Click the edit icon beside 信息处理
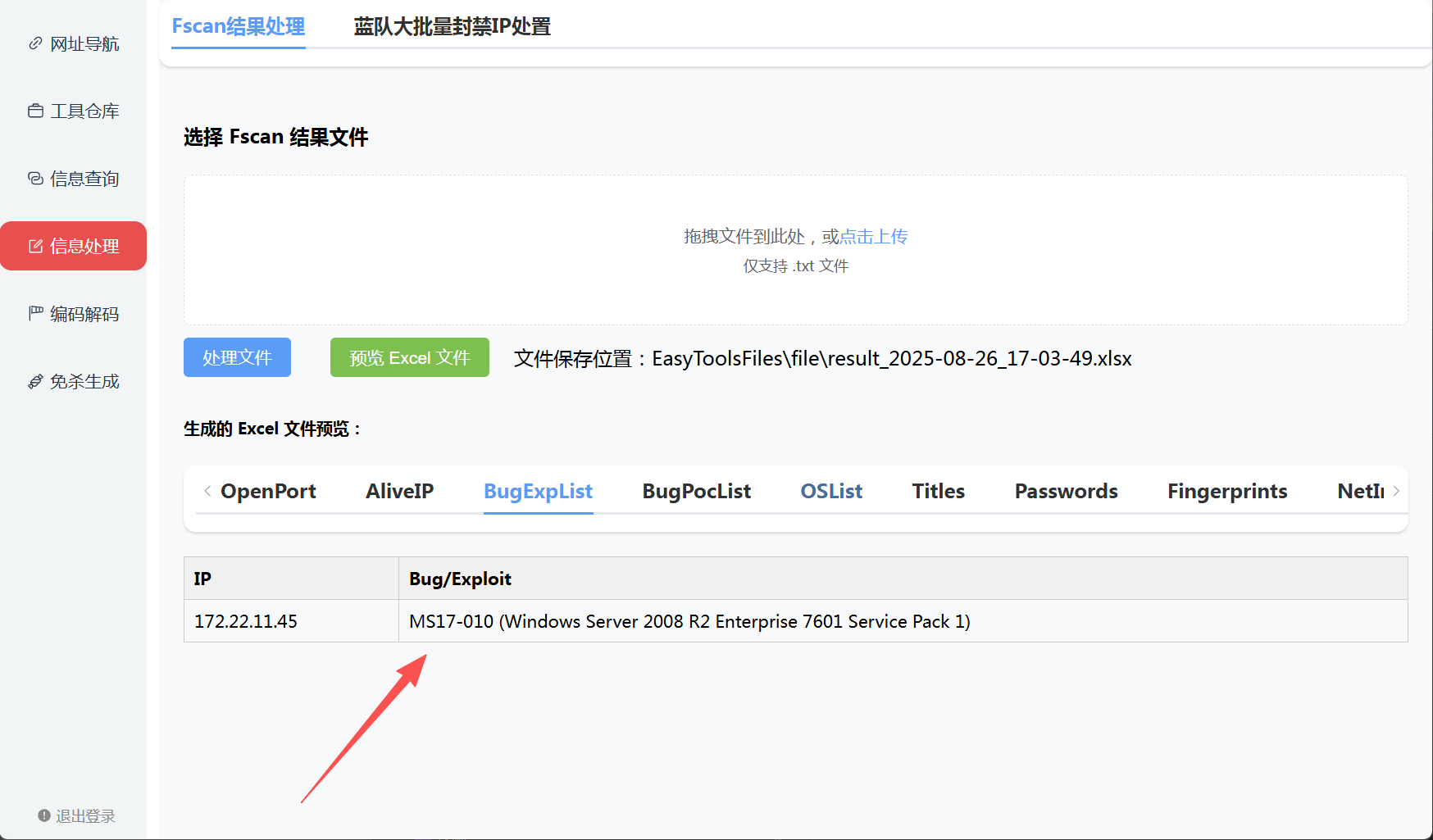This screenshot has width=1433, height=840. point(35,246)
